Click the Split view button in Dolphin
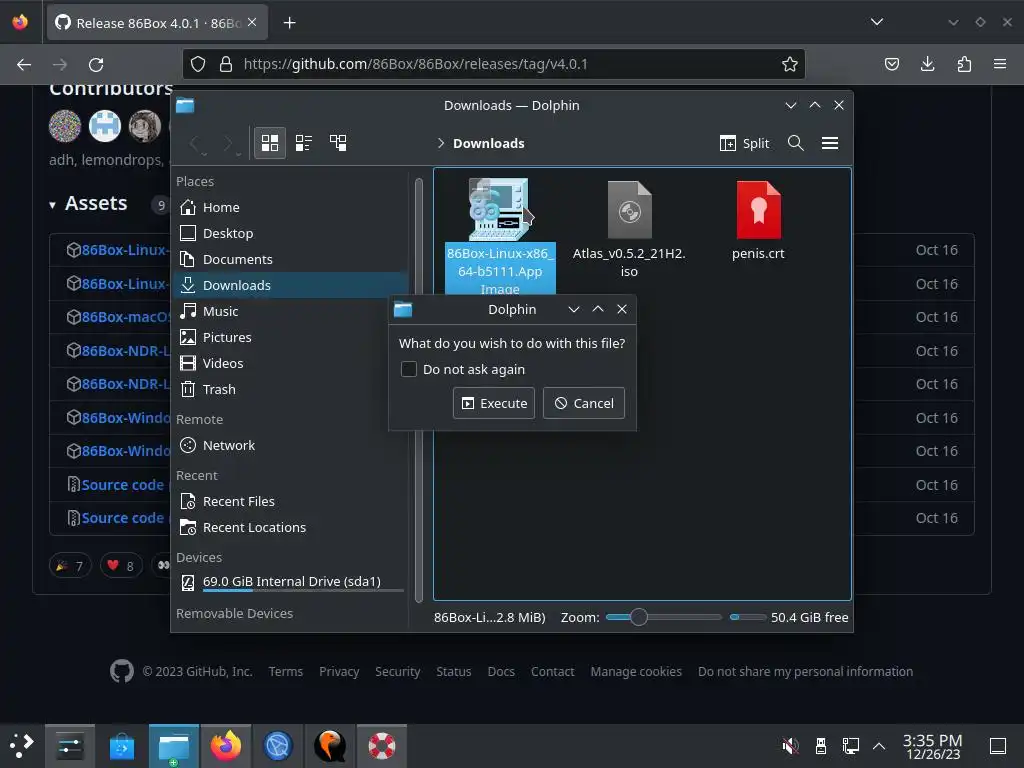This screenshot has height=768, width=1024. (744, 143)
